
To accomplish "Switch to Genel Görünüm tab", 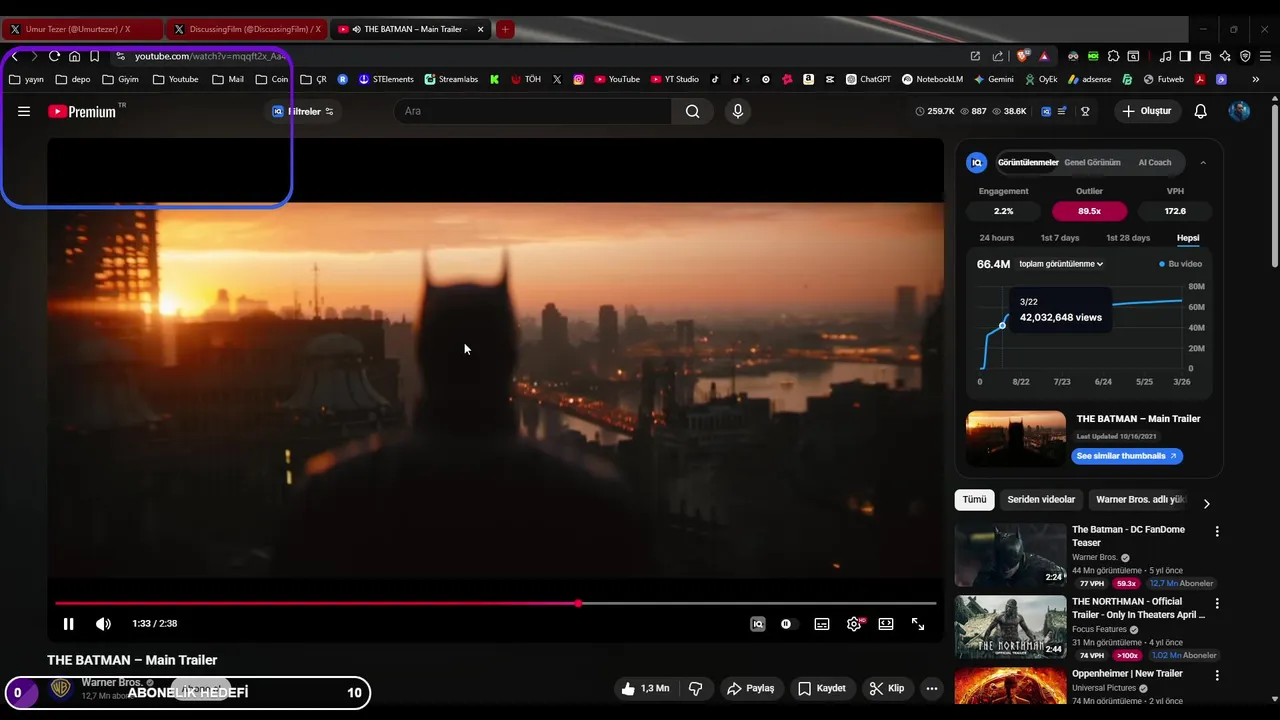I will (x=1092, y=163).
